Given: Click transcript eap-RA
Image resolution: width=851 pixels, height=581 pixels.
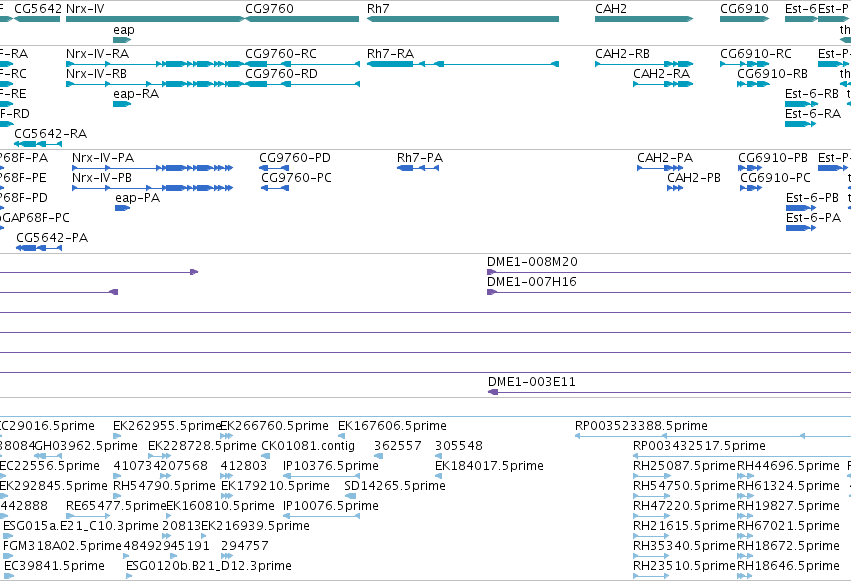Looking at the screenshot, I should [x=122, y=104].
